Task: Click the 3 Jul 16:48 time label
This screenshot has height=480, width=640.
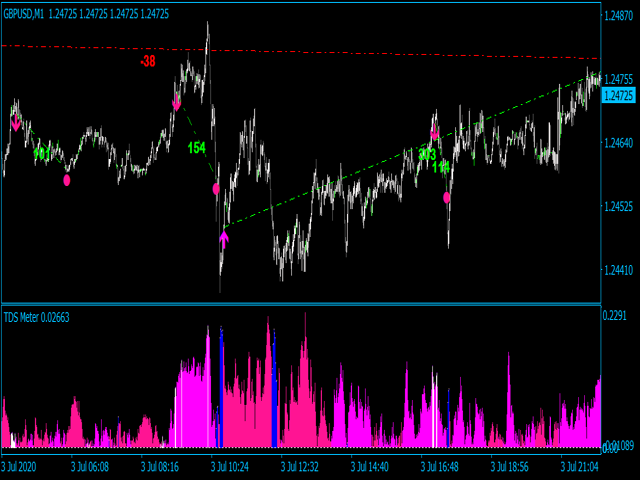Action: pyautogui.click(x=440, y=467)
